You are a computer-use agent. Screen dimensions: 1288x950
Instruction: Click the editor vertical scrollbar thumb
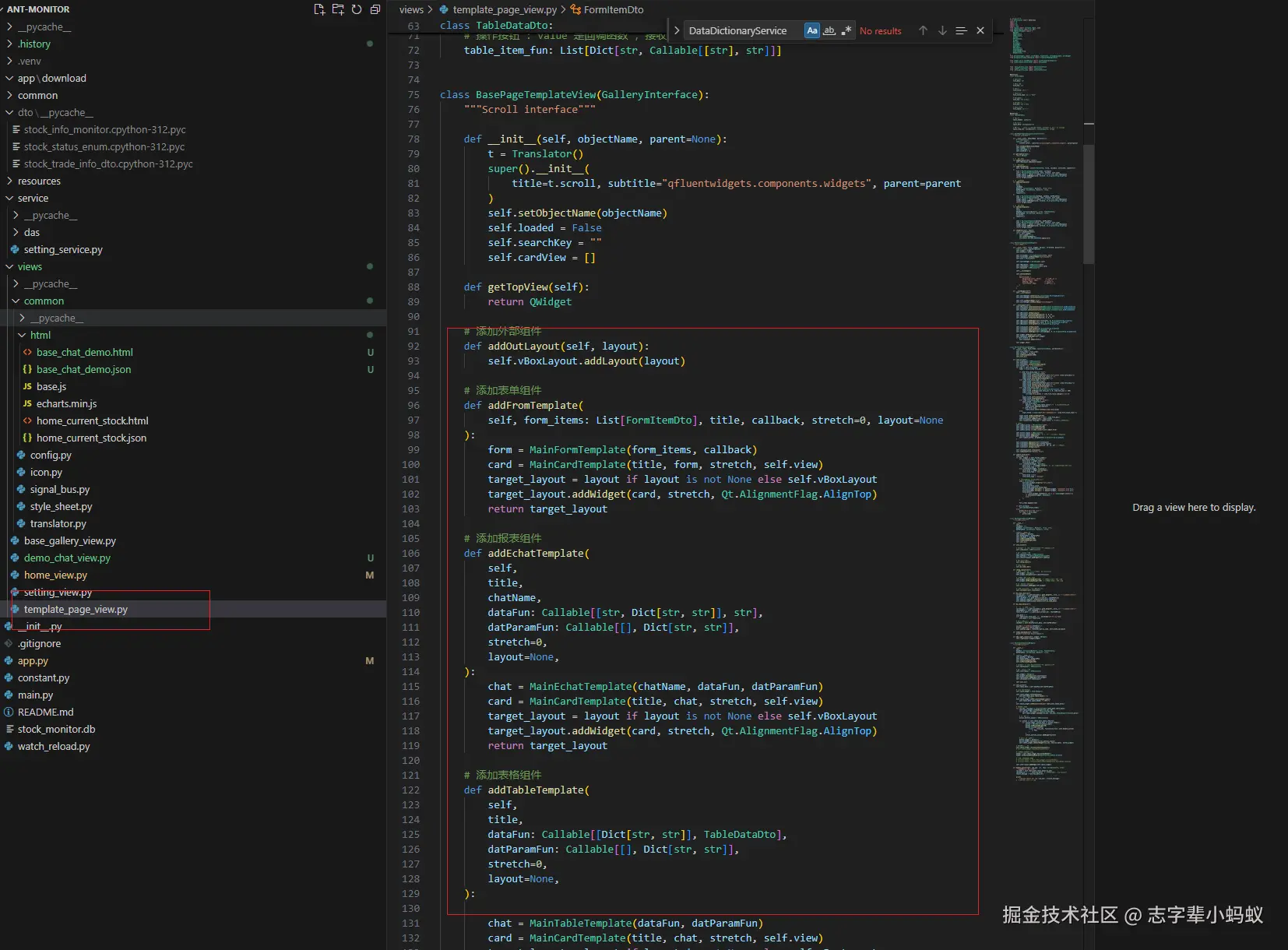(1089, 204)
